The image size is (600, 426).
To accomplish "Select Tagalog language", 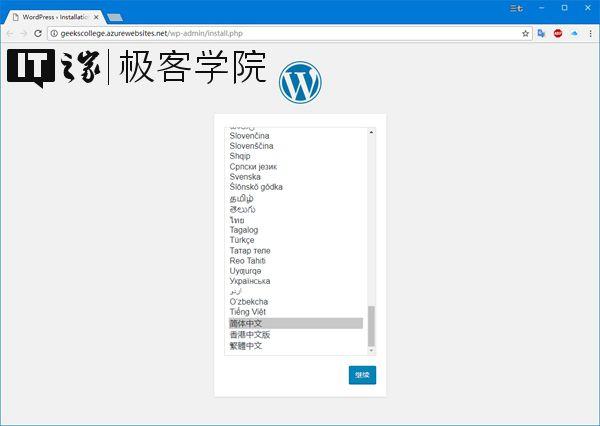I will coord(244,230).
